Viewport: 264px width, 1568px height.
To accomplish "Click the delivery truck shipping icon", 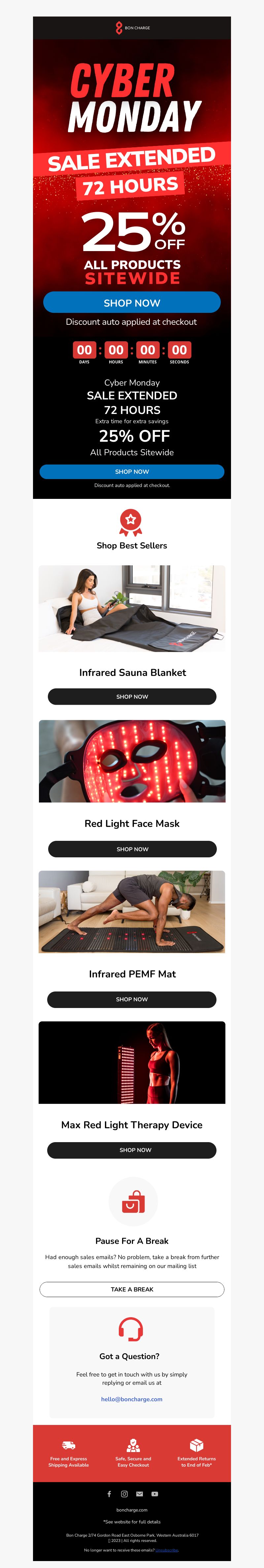I will click(x=69, y=1445).
